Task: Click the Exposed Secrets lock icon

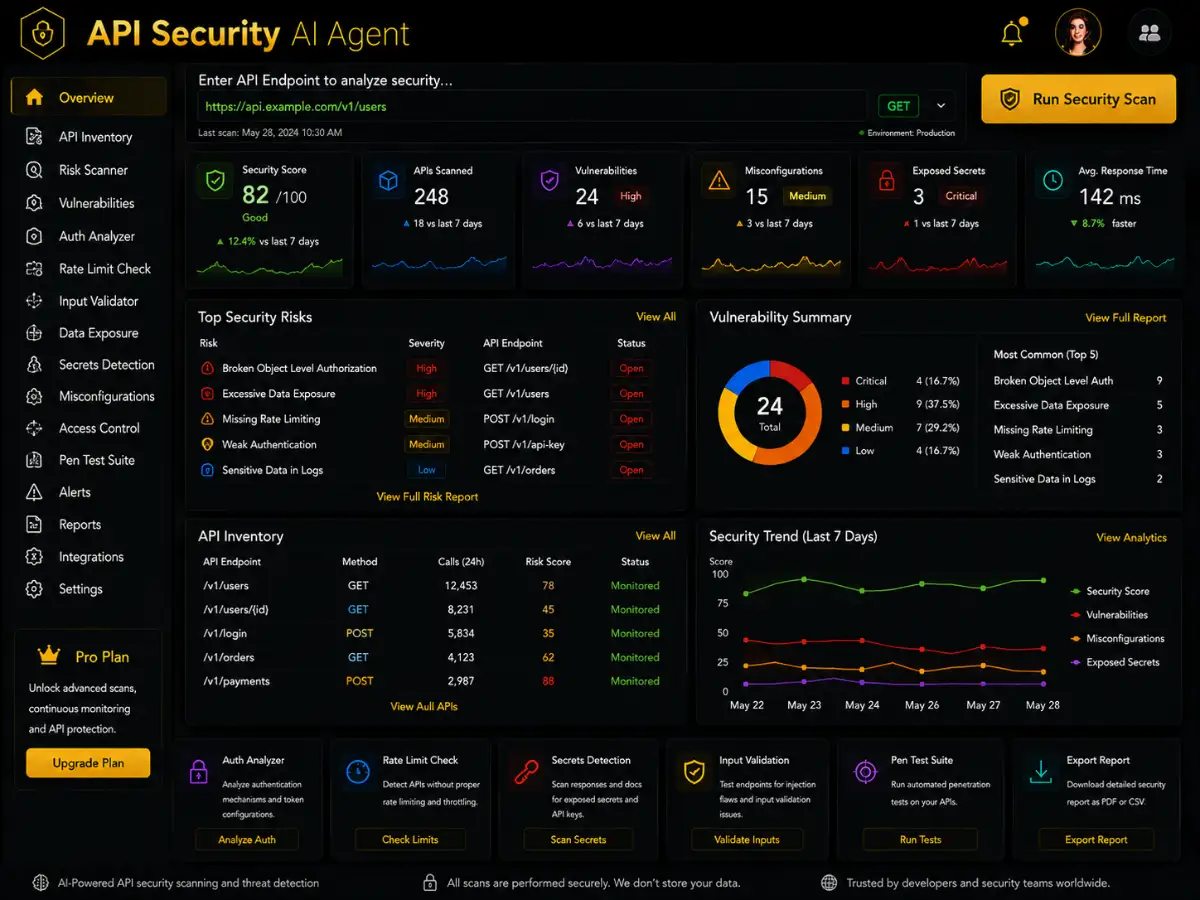Action: [x=886, y=182]
